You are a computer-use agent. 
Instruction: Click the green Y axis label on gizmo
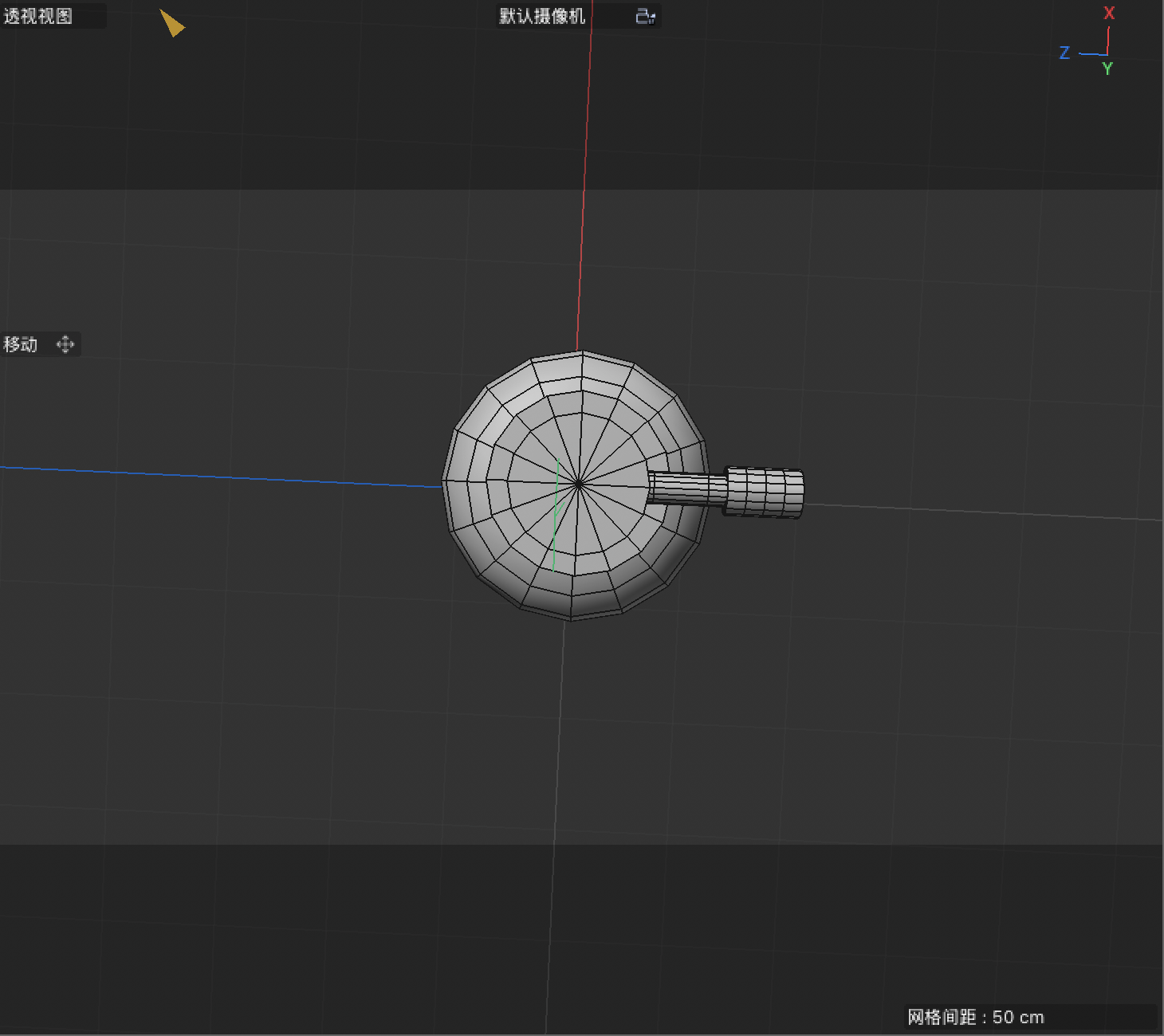point(1107,69)
